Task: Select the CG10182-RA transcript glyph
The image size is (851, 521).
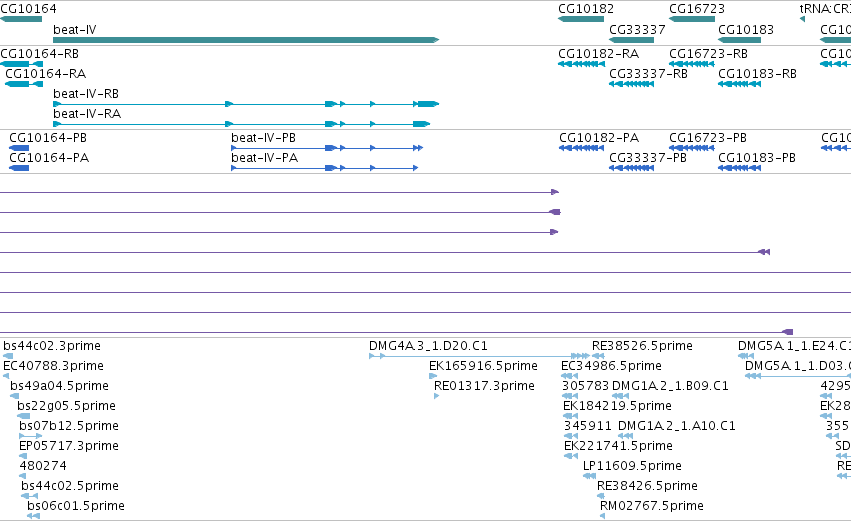Action: coord(581,64)
